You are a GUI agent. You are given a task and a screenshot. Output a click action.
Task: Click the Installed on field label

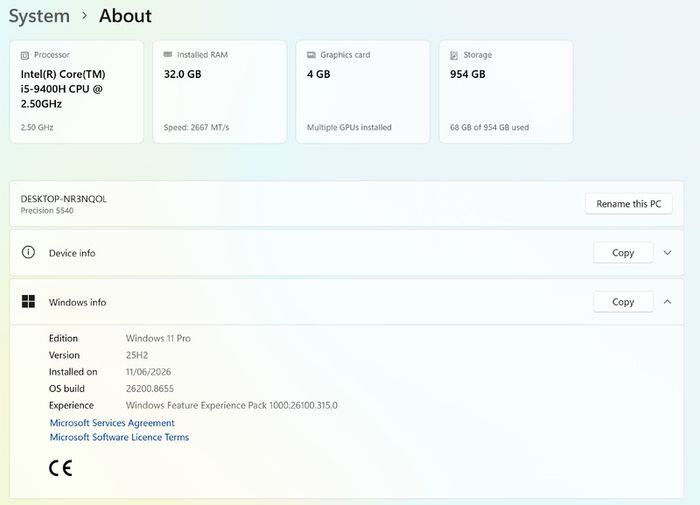click(73, 372)
